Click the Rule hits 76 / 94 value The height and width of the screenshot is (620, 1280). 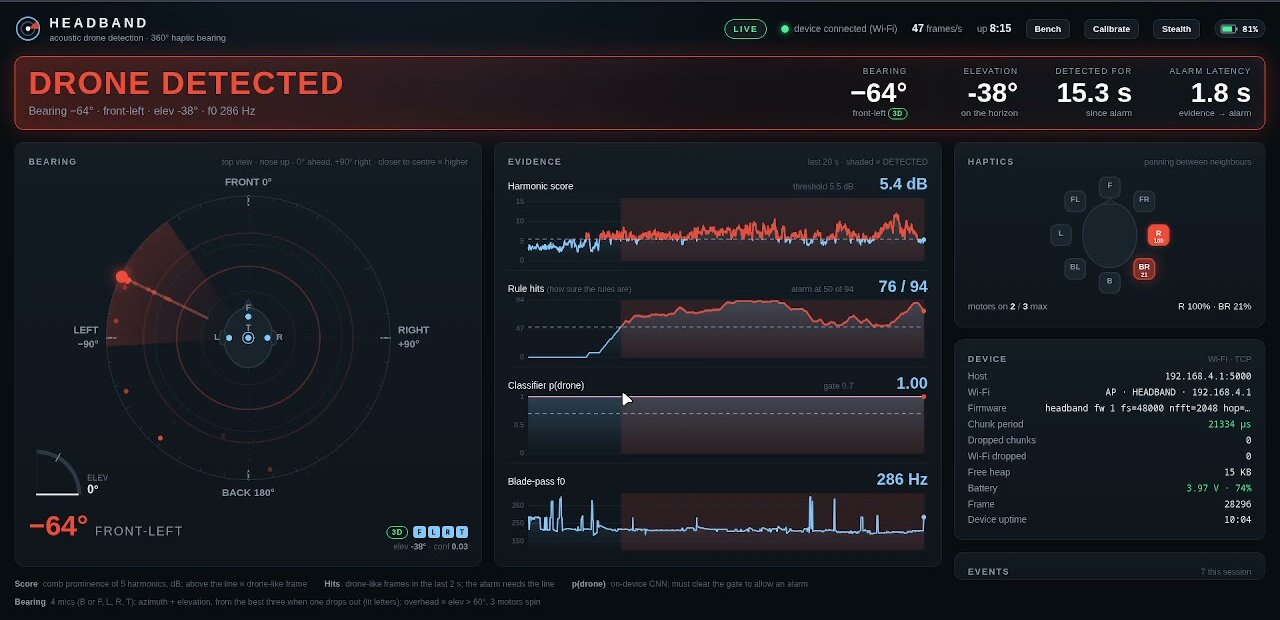903,287
